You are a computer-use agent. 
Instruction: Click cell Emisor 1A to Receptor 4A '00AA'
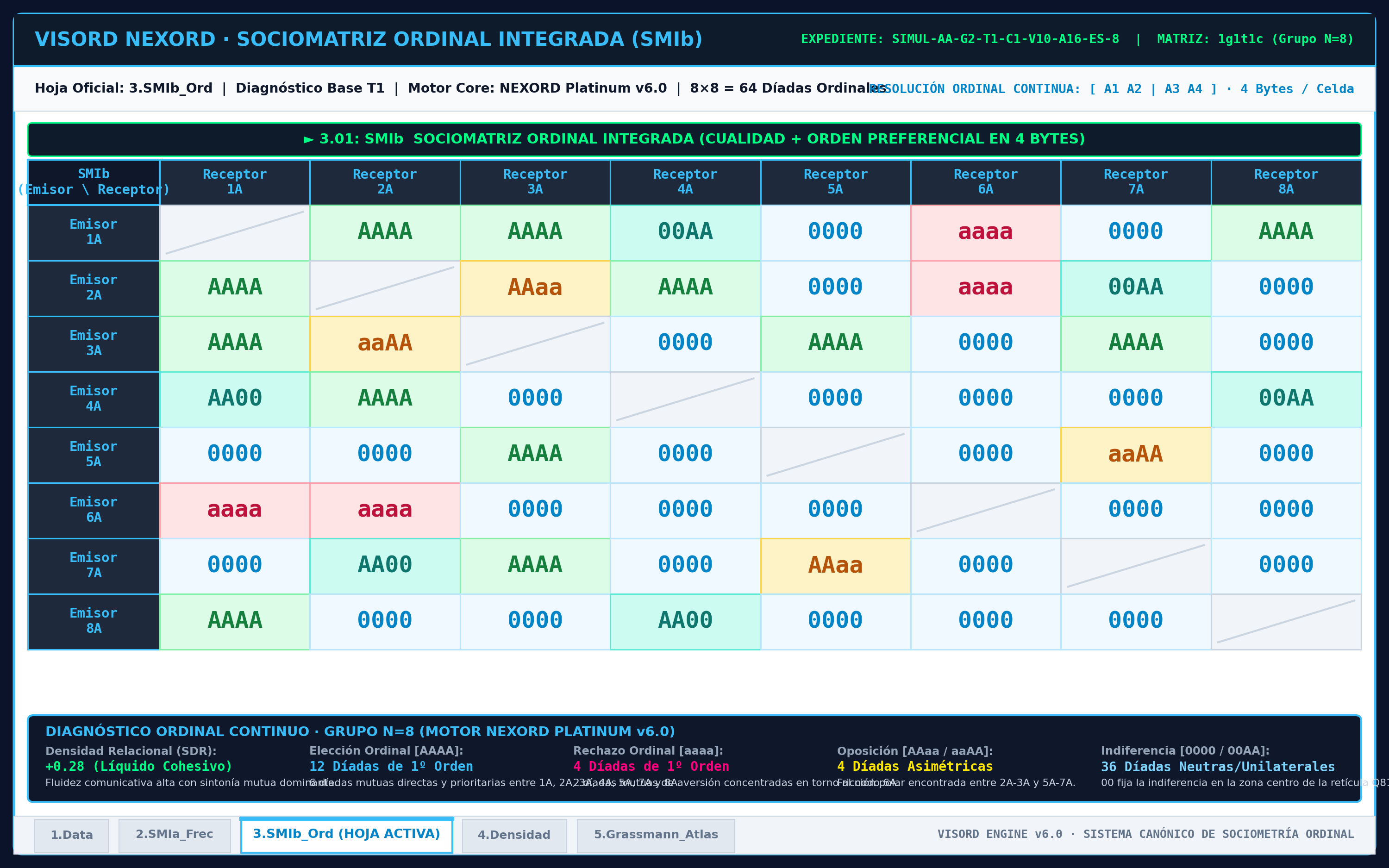[x=685, y=232]
